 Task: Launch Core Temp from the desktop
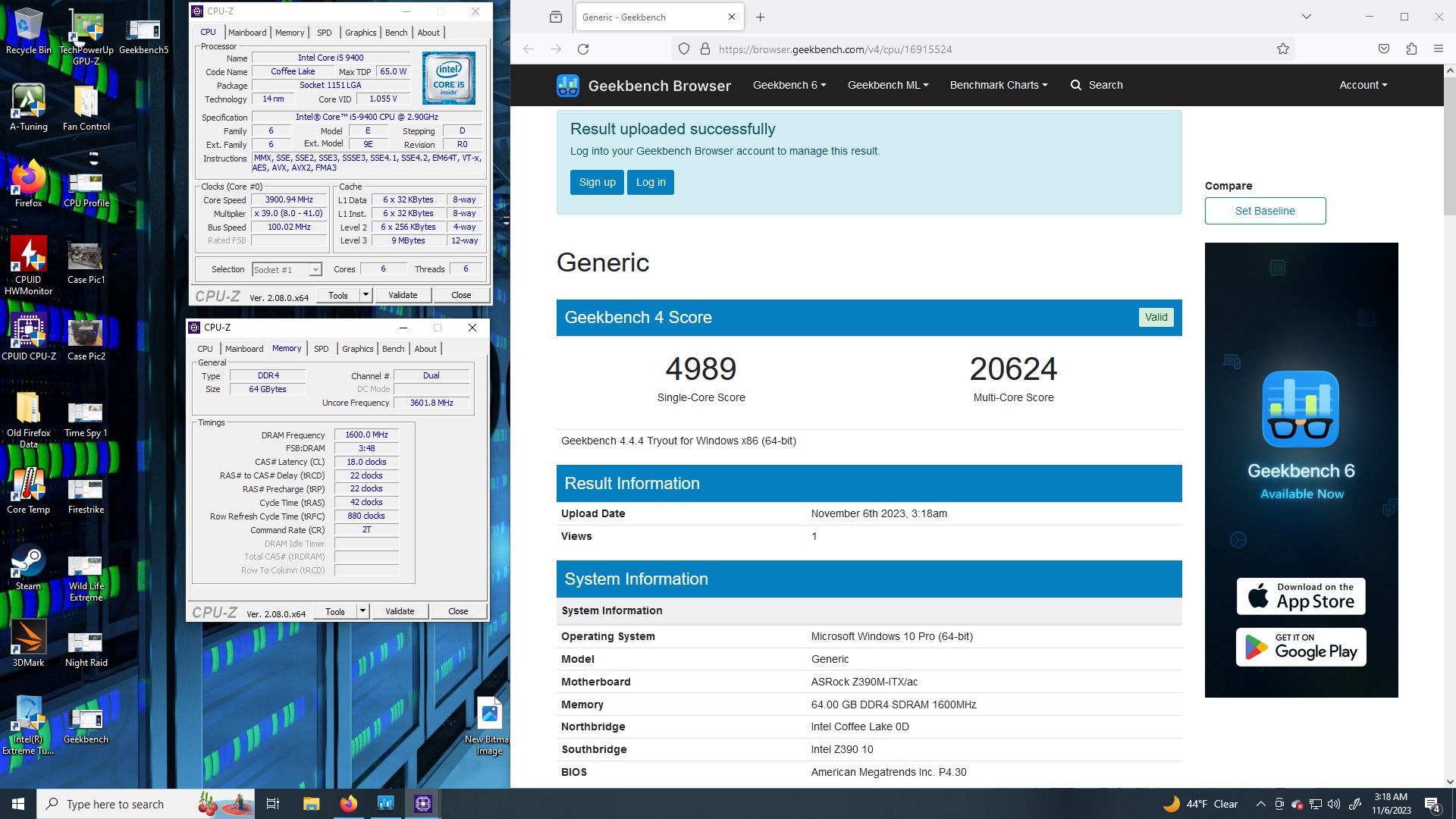pos(28,490)
